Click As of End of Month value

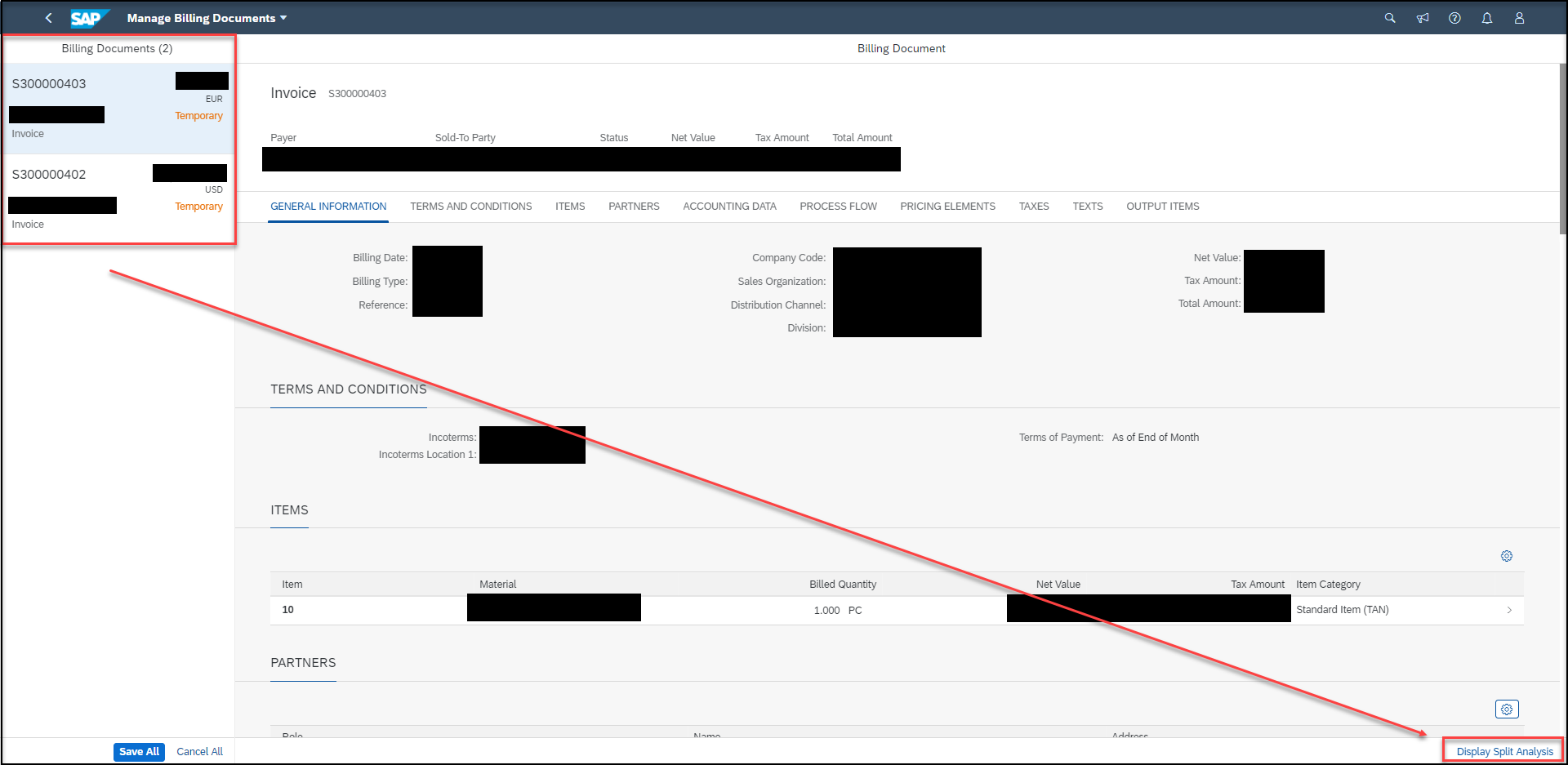[x=1155, y=438]
